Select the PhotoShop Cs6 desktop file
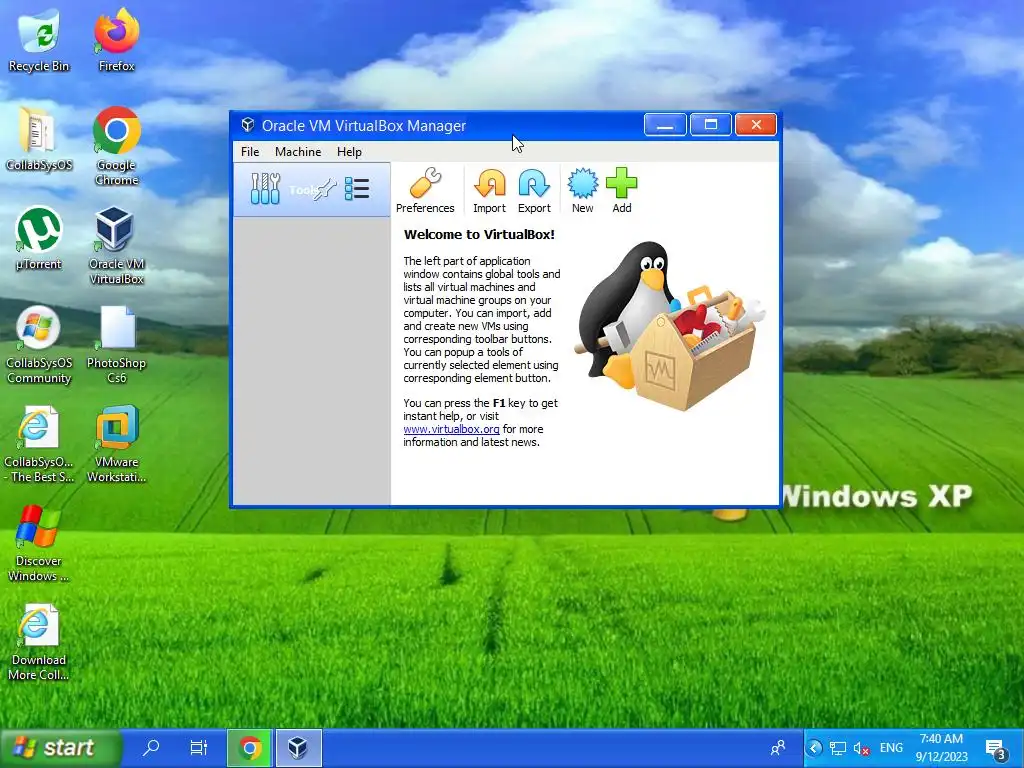Image resolution: width=1024 pixels, height=768 pixels. click(116, 345)
